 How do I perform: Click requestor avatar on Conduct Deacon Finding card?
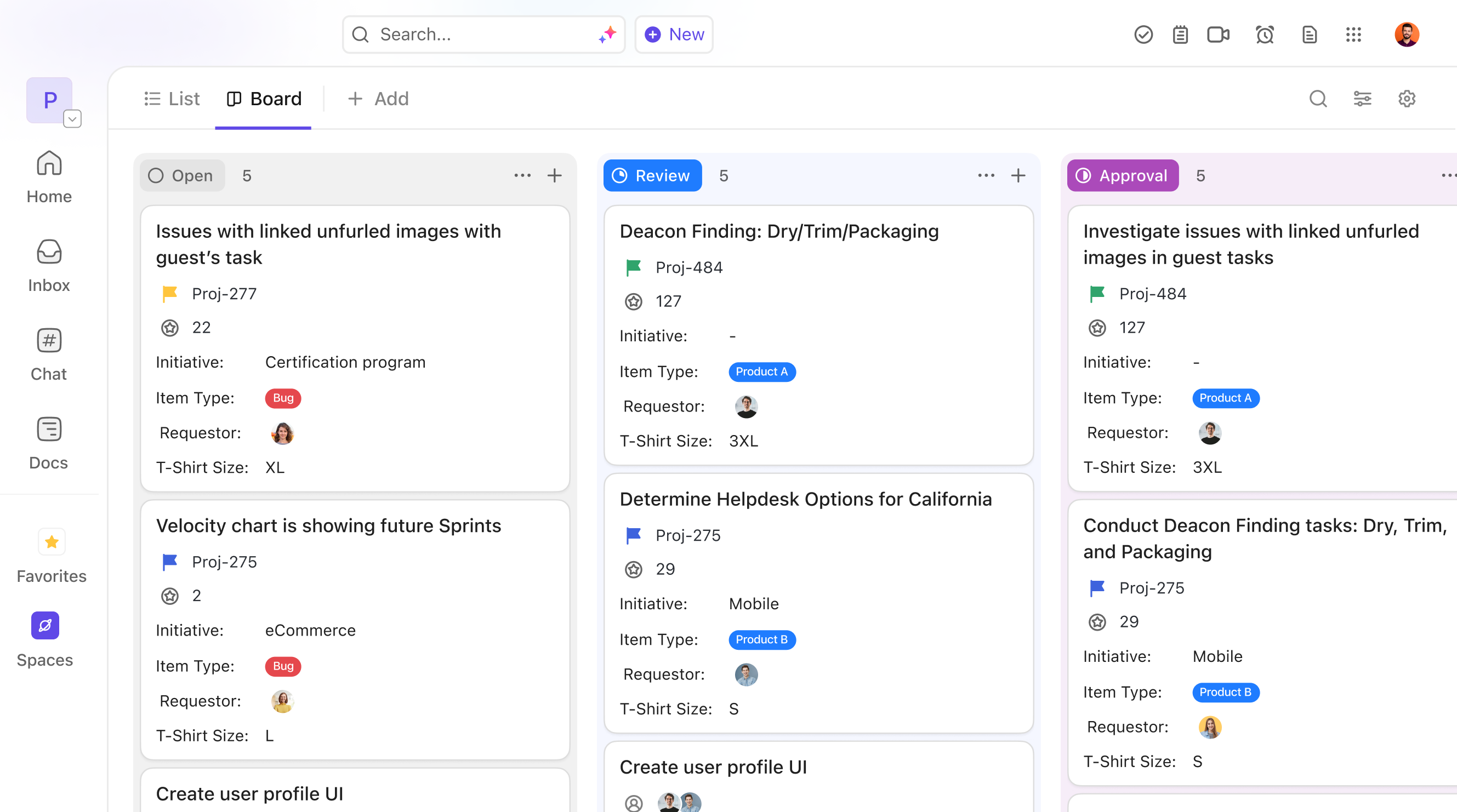1210,727
